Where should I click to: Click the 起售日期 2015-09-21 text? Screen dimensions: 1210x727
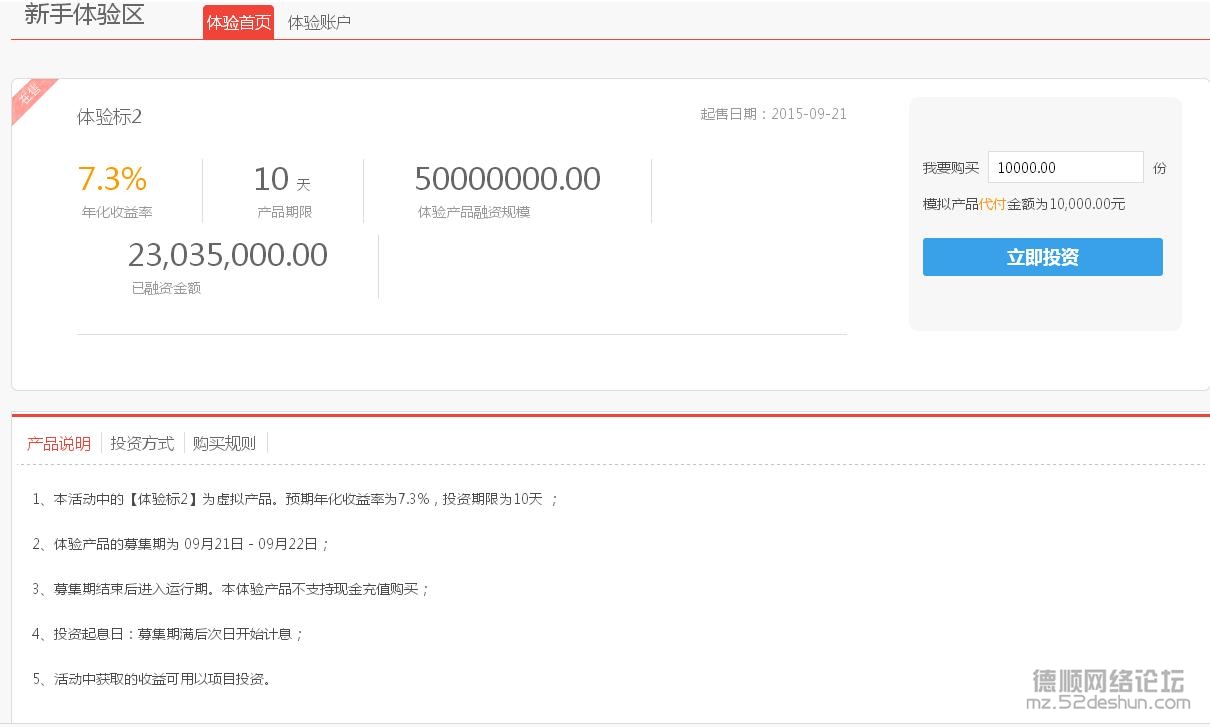(773, 114)
